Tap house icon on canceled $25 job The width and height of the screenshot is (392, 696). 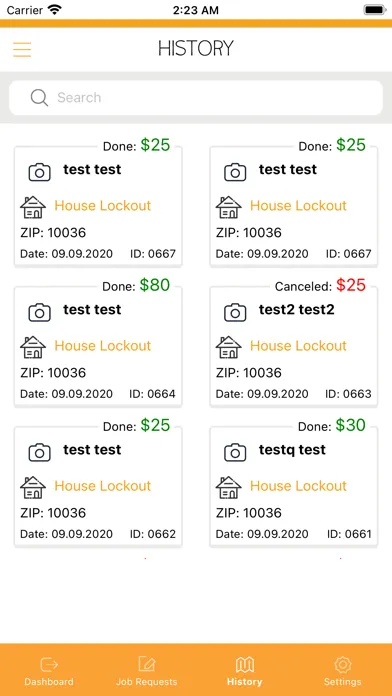[x=229, y=347]
